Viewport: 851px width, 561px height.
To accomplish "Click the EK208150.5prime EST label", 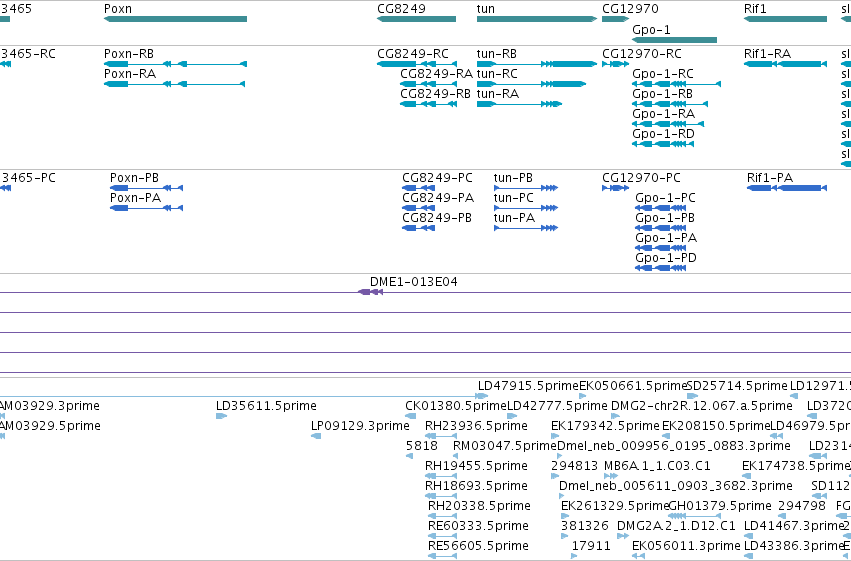I will tap(716, 426).
